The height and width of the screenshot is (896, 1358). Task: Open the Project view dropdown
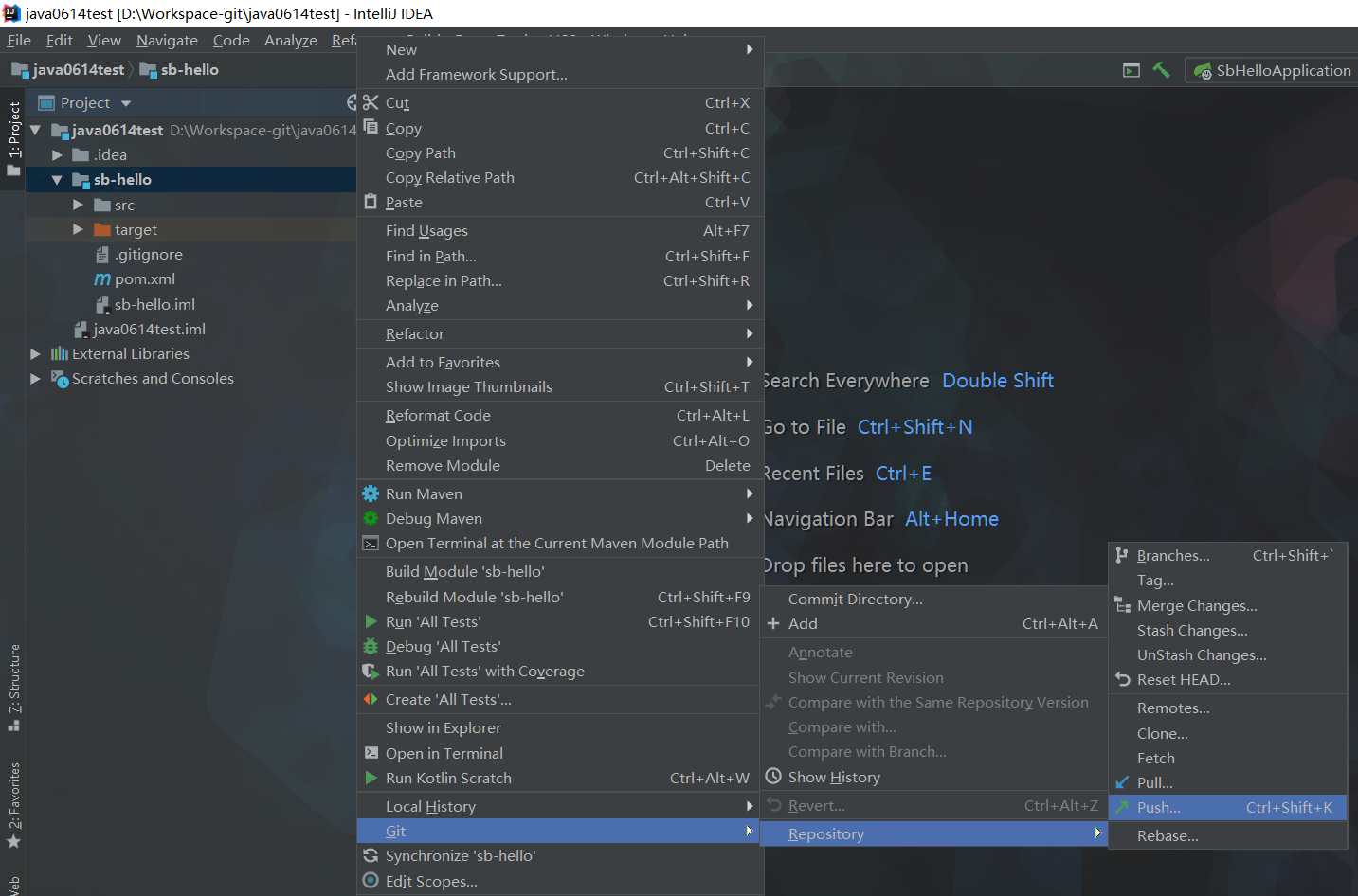click(125, 103)
